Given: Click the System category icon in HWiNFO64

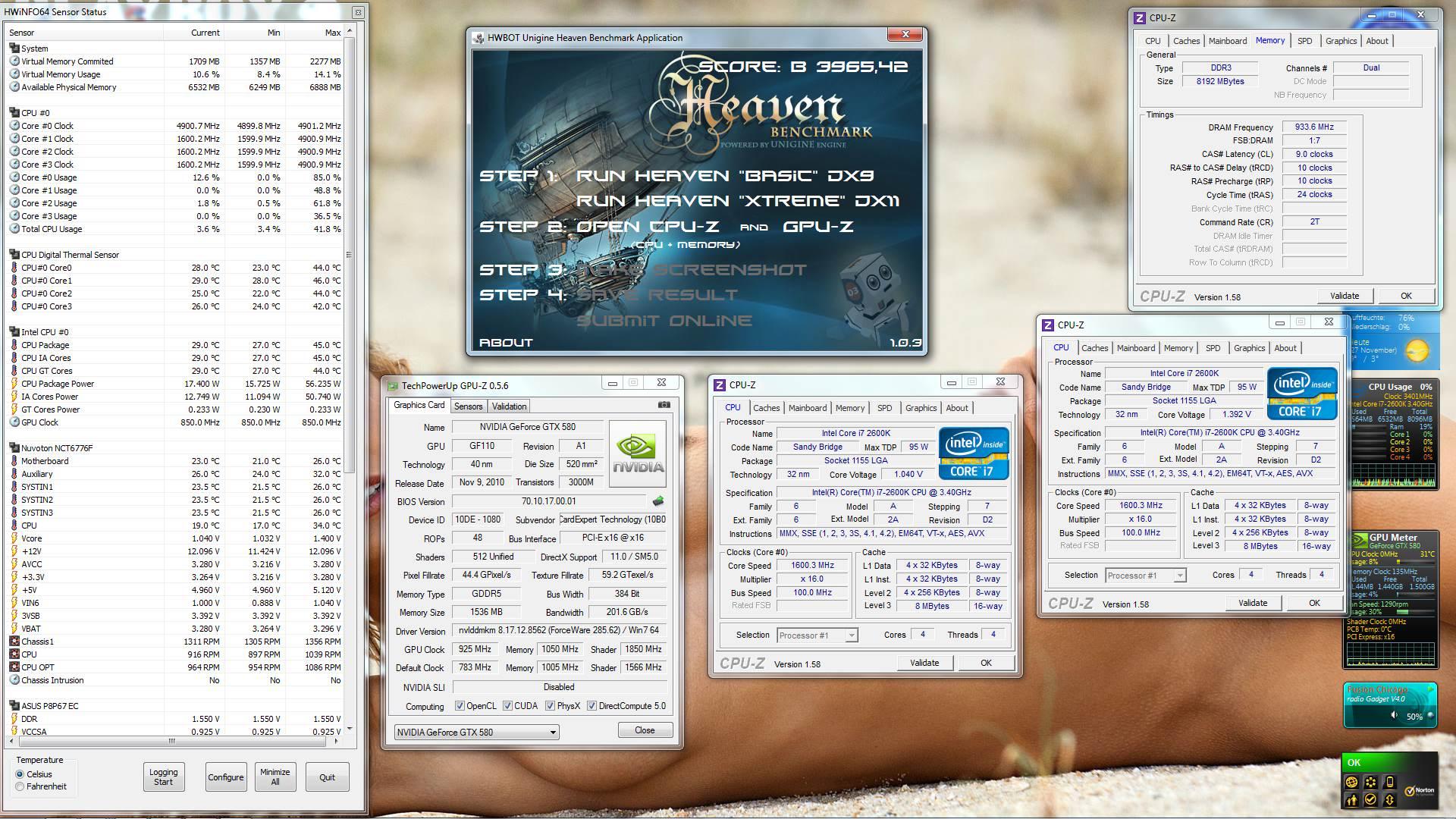Looking at the screenshot, I should coord(14,49).
